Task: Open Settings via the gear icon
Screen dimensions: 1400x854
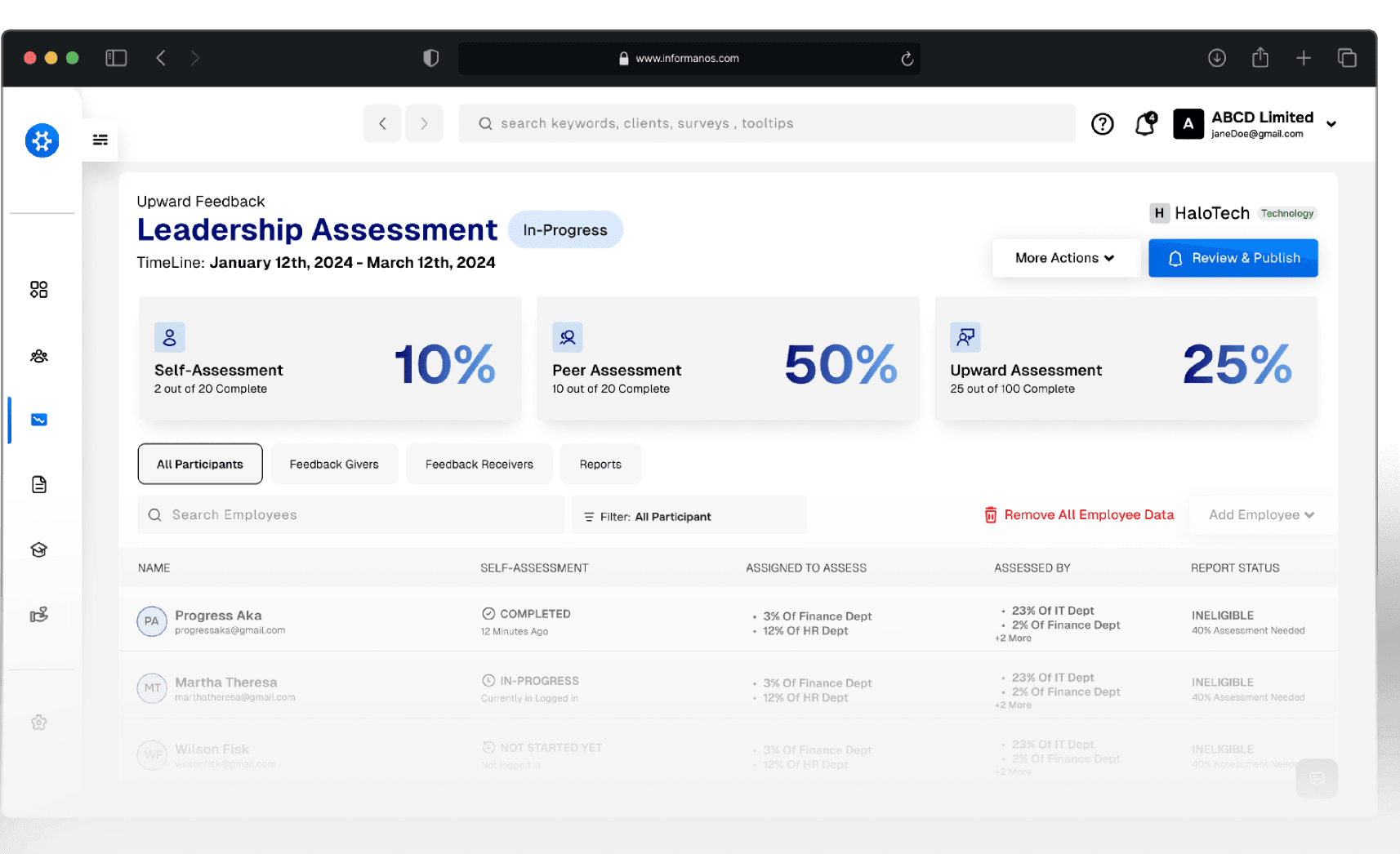Action: click(x=38, y=722)
